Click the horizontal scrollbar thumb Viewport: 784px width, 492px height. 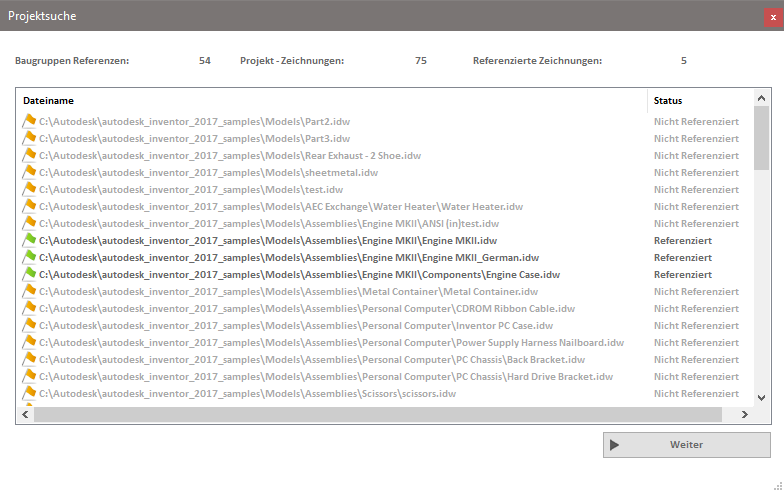tap(378, 414)
